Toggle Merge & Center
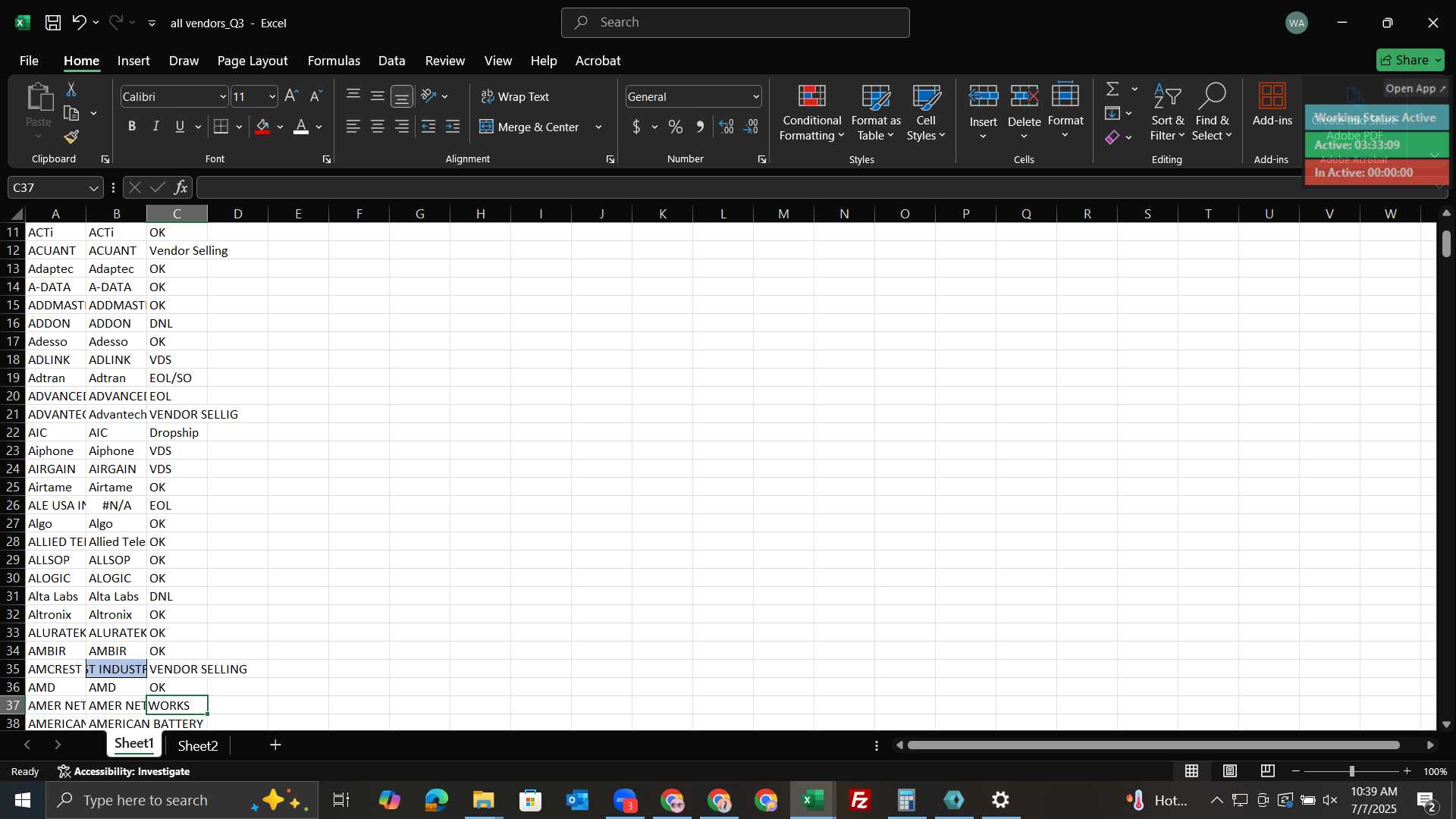 pos(529,127)
